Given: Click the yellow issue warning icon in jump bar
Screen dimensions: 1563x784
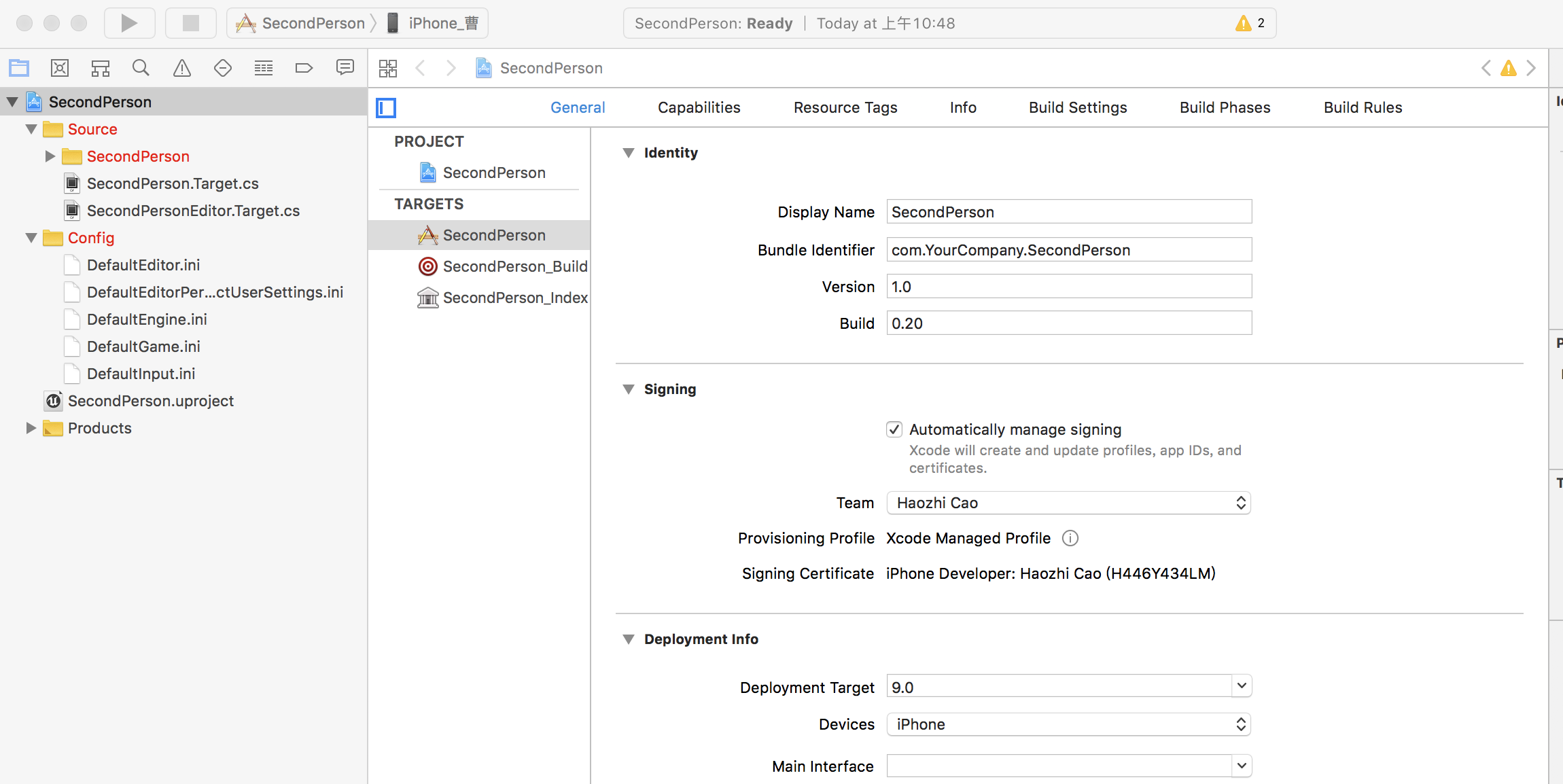Looking at the screenshot, I should [x=1509, y=68].
